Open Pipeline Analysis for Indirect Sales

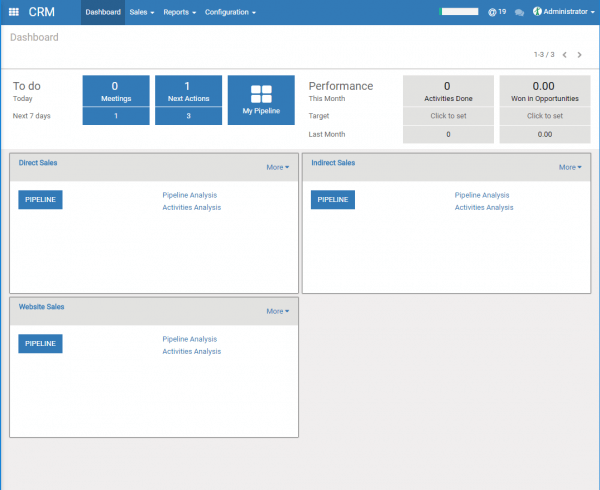pyautogui.click(x=482, y=195)
